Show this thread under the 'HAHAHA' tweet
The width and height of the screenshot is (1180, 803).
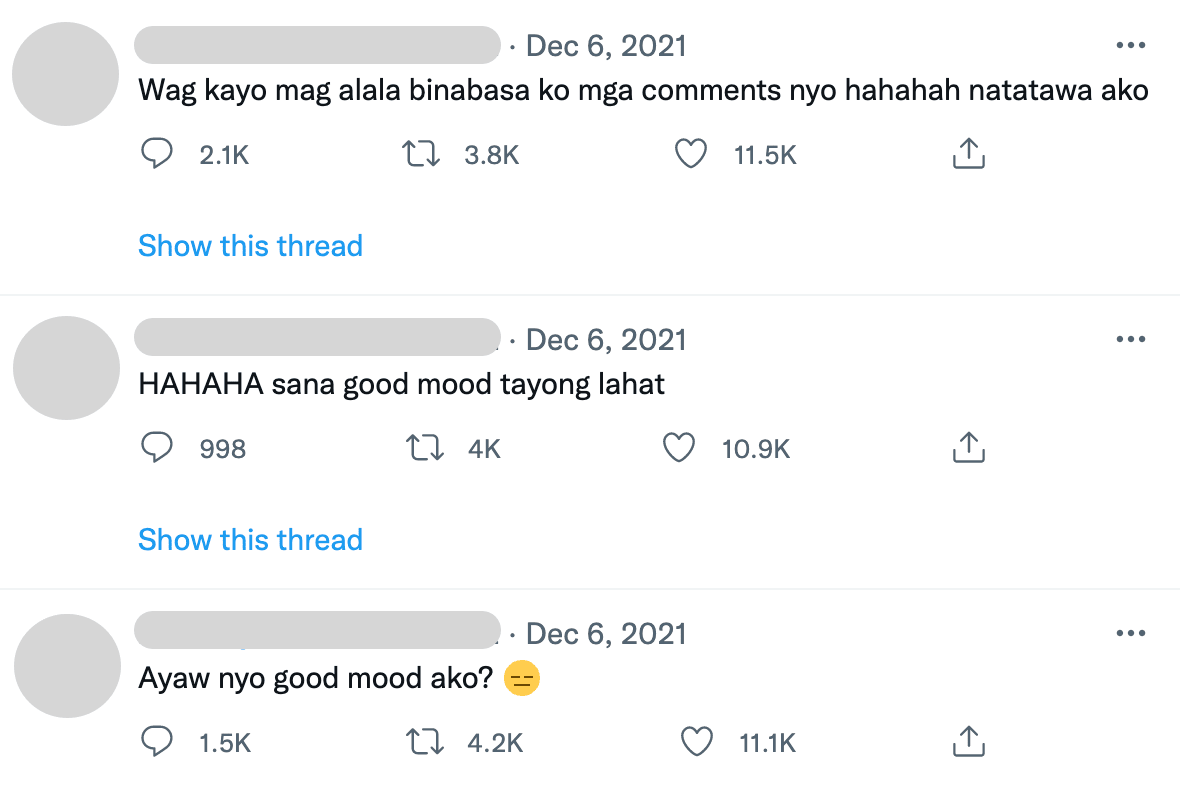pos(250,540)
